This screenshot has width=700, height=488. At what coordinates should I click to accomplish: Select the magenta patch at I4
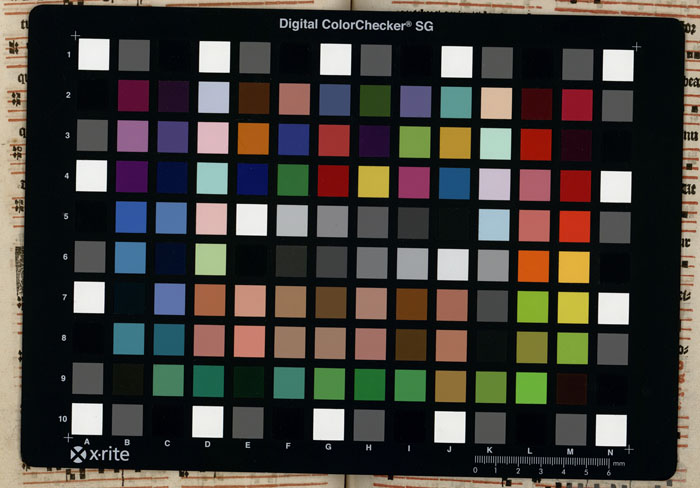click(x=414, y=183)
